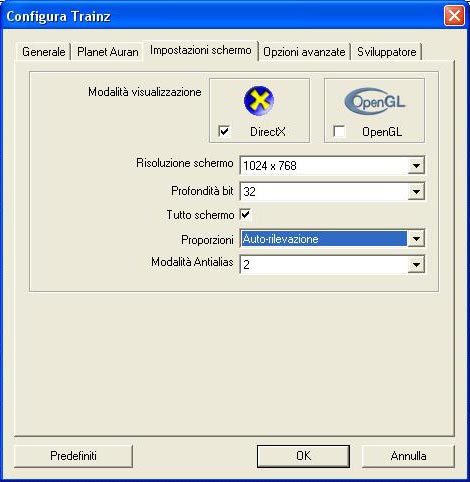The height and width of the screenshot is (482, 470).
Task: Click the Predefiniti button
Action: pyautogui.click(x=73, y=456)
